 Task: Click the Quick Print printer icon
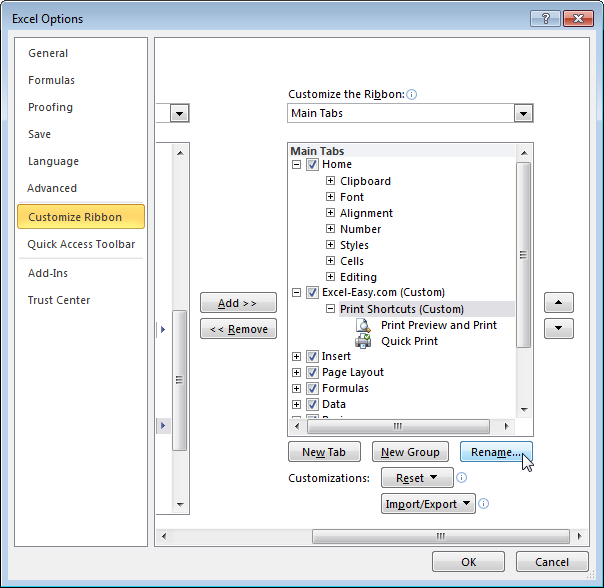363,341
